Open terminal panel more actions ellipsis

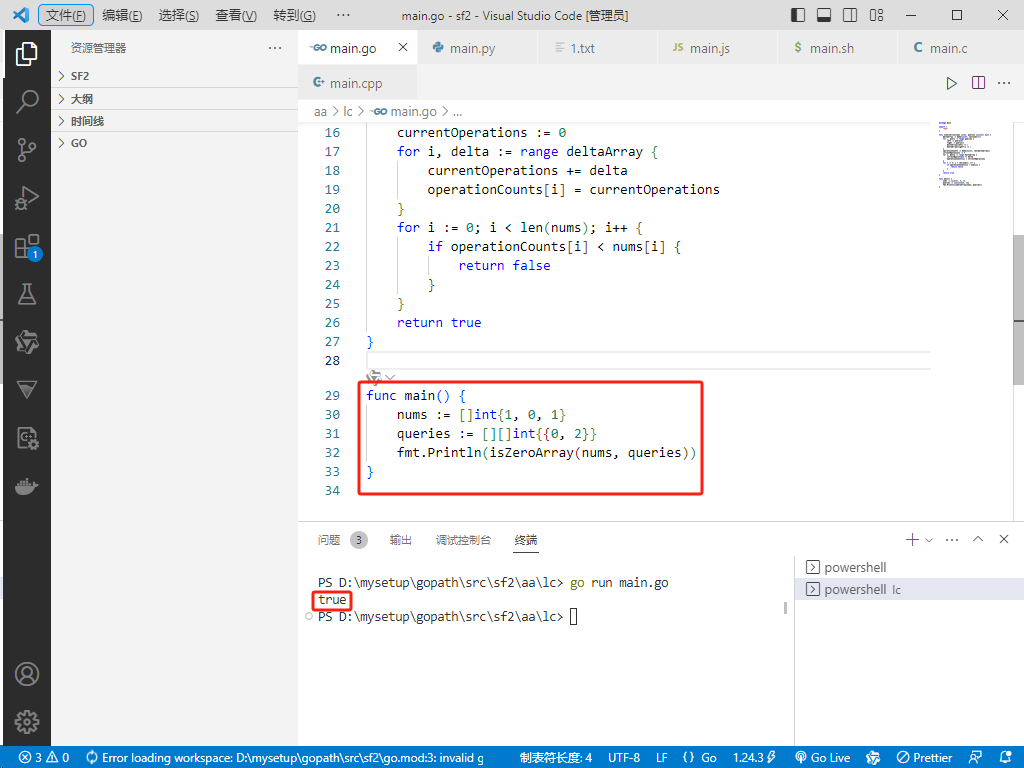point(952,539)
